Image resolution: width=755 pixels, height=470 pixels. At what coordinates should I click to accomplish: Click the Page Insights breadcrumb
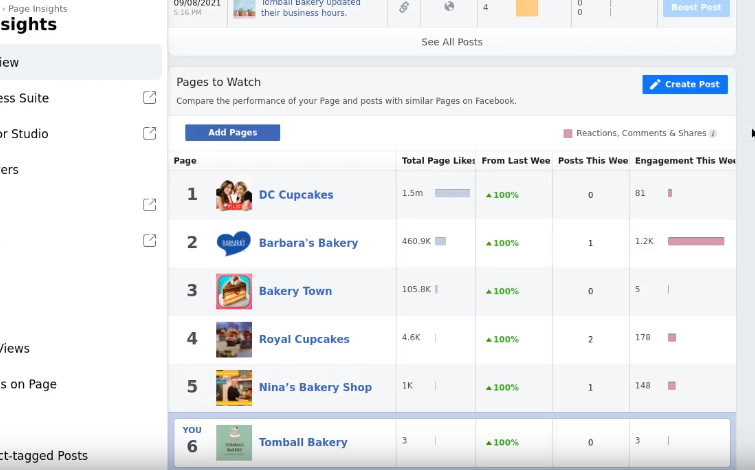tap(38, 9)
